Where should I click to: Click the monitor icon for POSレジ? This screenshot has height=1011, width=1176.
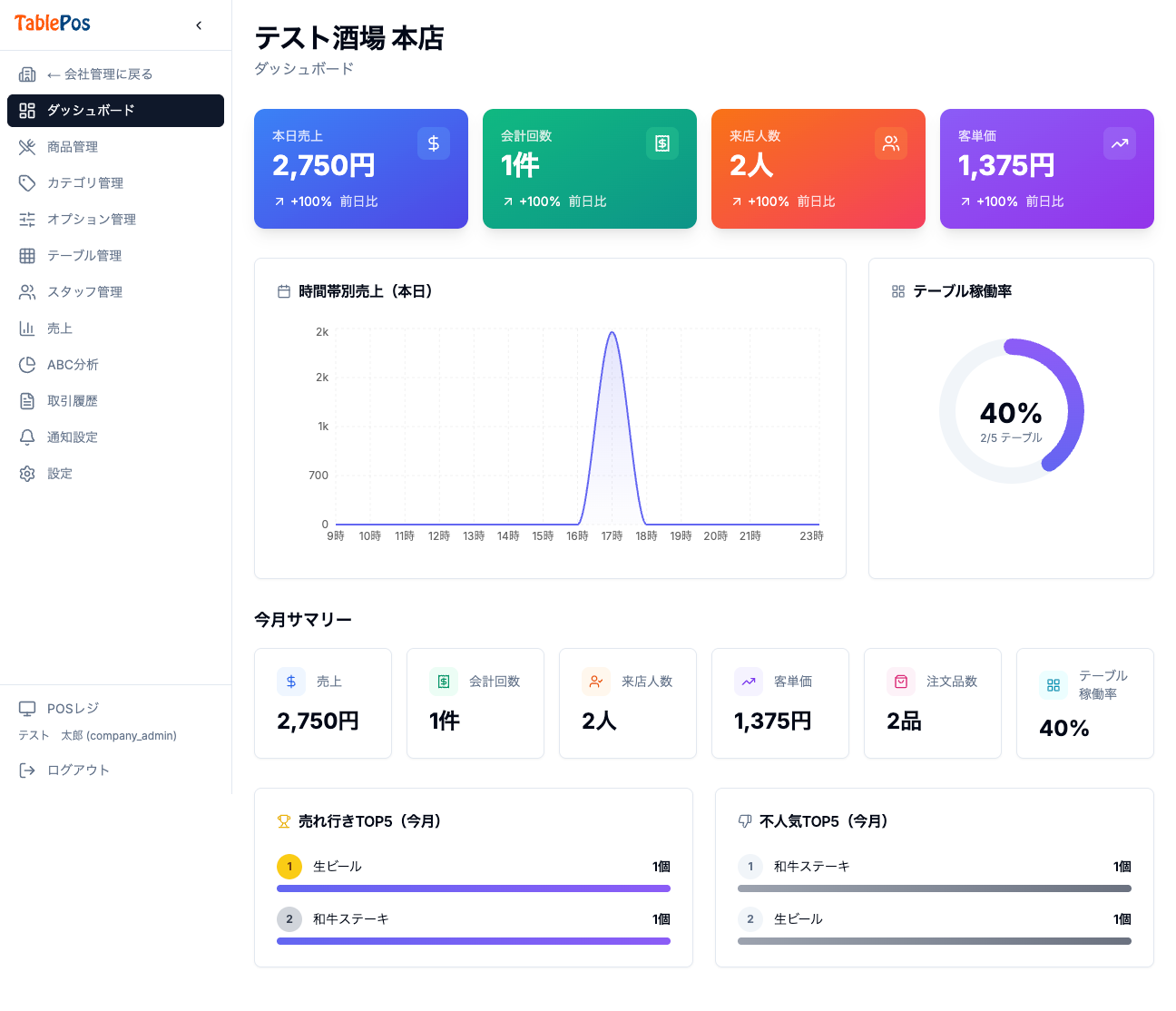(27, 709)
